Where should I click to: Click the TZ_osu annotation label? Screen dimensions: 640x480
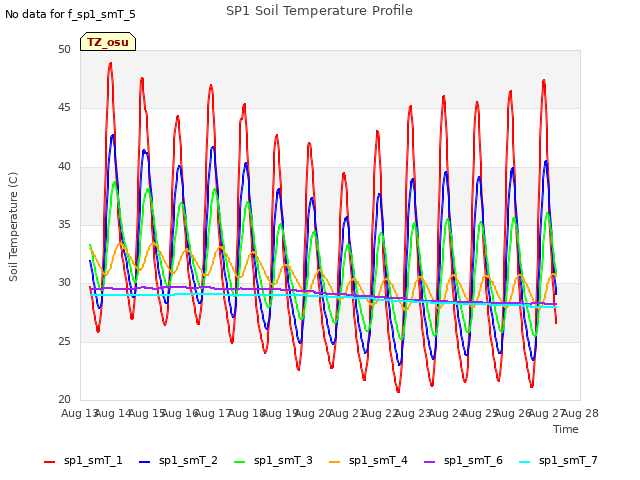point(108,42)
